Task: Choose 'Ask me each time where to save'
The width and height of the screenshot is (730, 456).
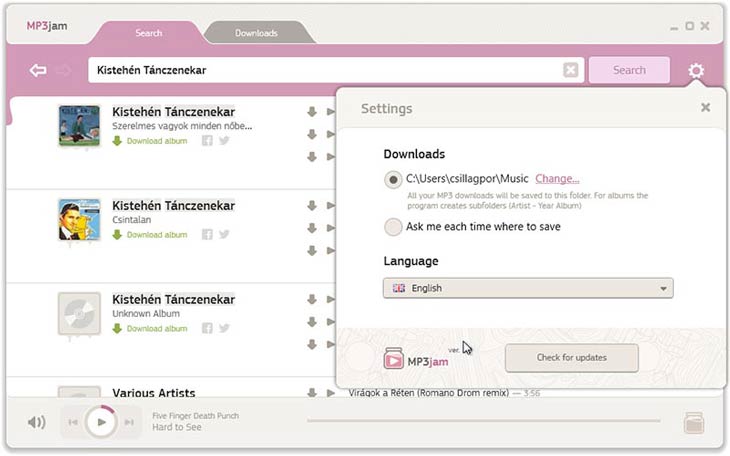Action: (393, 227)
